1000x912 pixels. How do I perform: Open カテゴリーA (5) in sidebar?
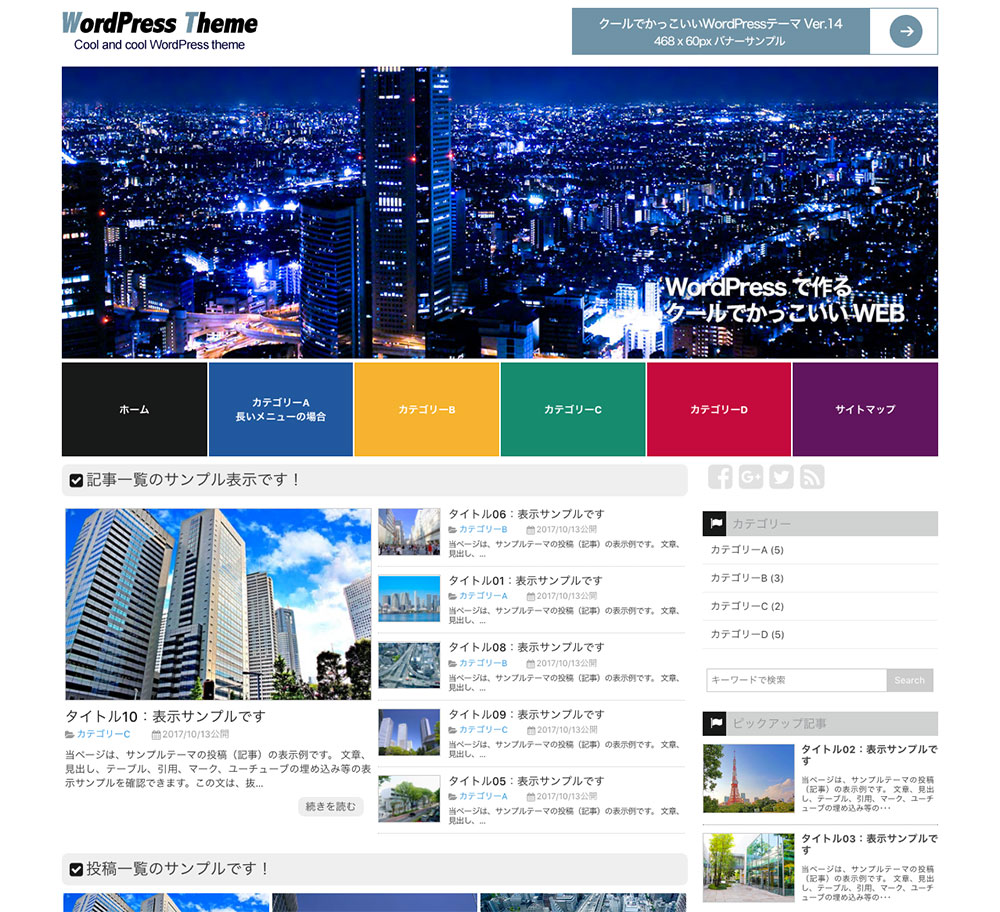point(747,550)
